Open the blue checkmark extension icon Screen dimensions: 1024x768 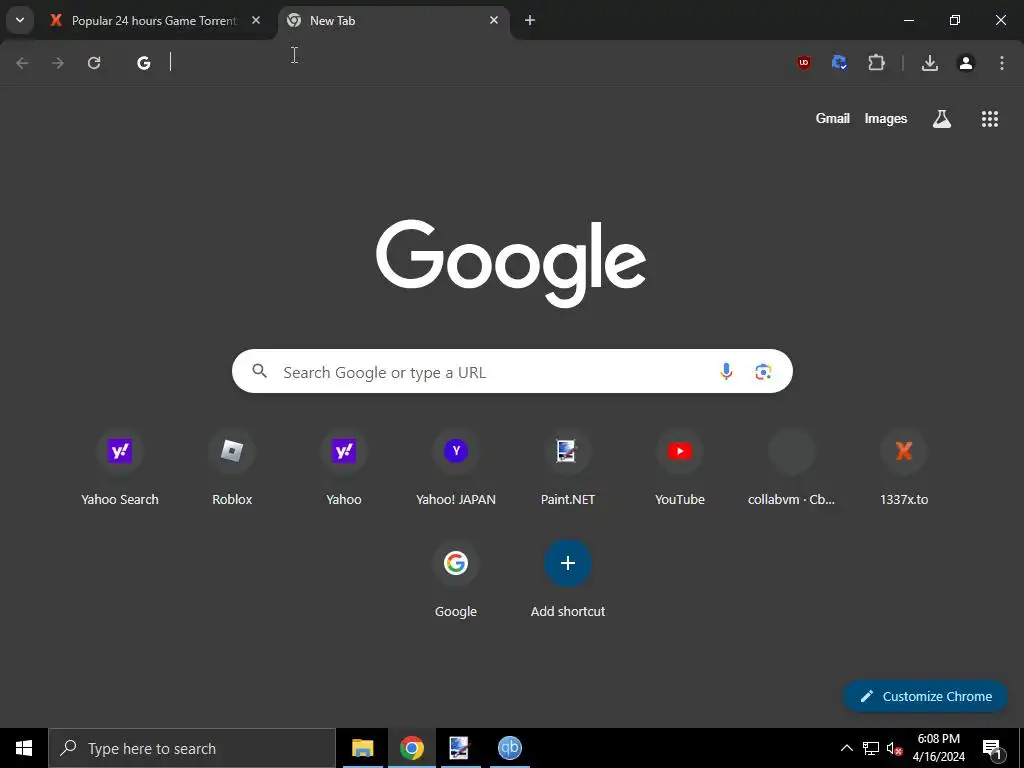tap(839, 63)
